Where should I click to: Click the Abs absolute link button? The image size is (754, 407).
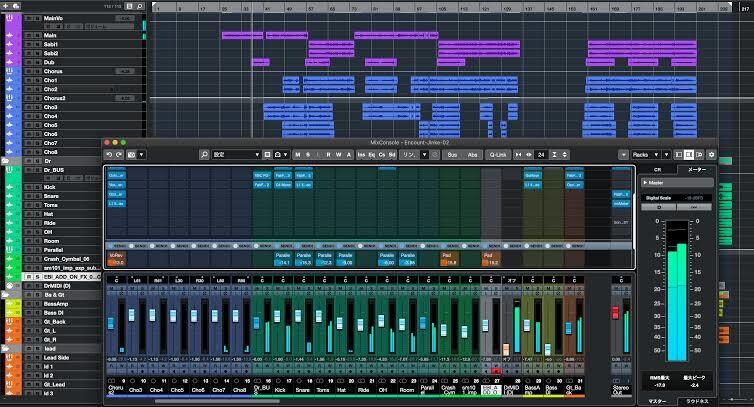(472, 154)
